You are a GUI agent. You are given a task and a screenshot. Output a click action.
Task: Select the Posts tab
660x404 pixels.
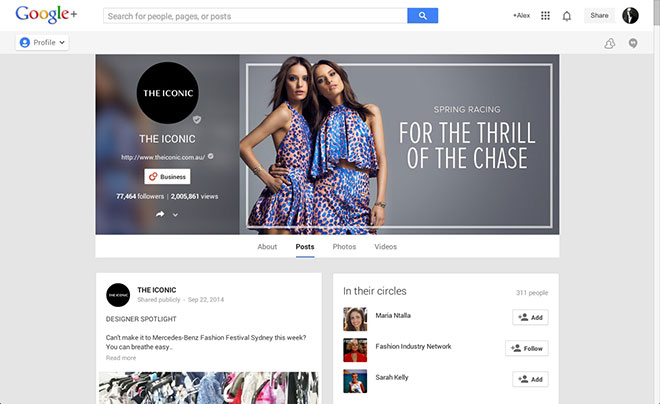[305, 247]
